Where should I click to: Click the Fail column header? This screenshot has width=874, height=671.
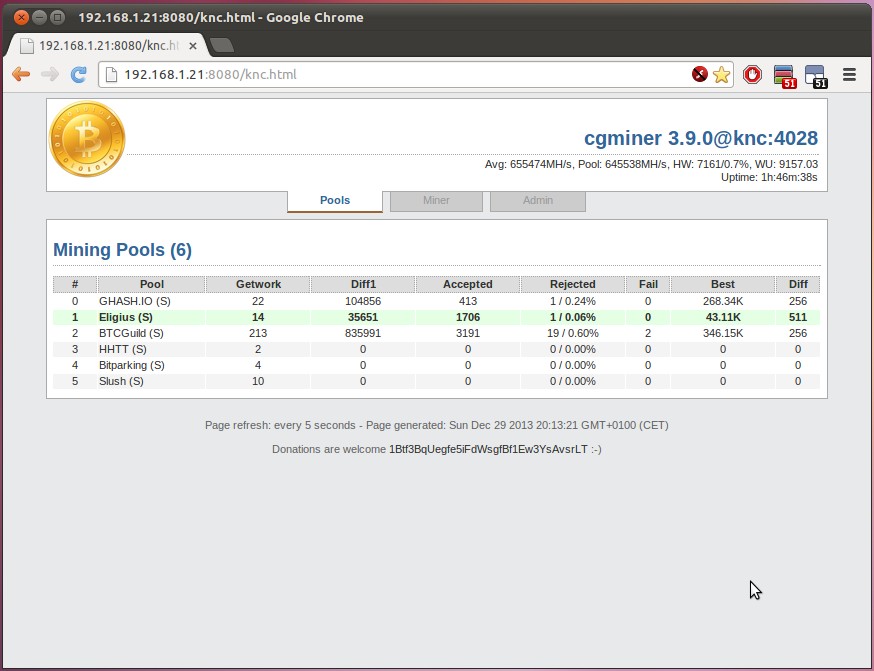648,284
